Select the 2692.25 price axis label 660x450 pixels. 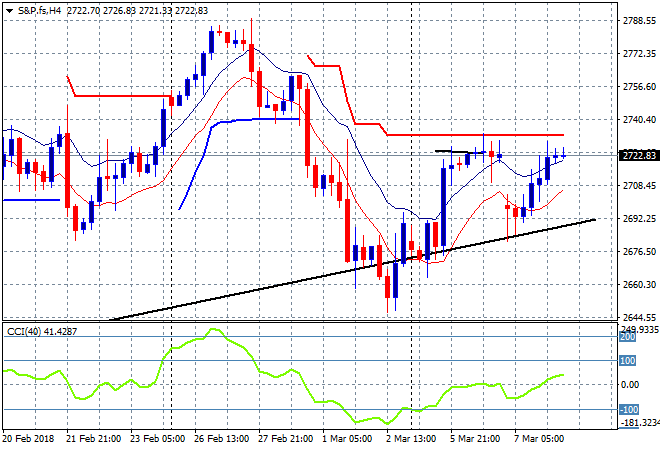point(639,219)
